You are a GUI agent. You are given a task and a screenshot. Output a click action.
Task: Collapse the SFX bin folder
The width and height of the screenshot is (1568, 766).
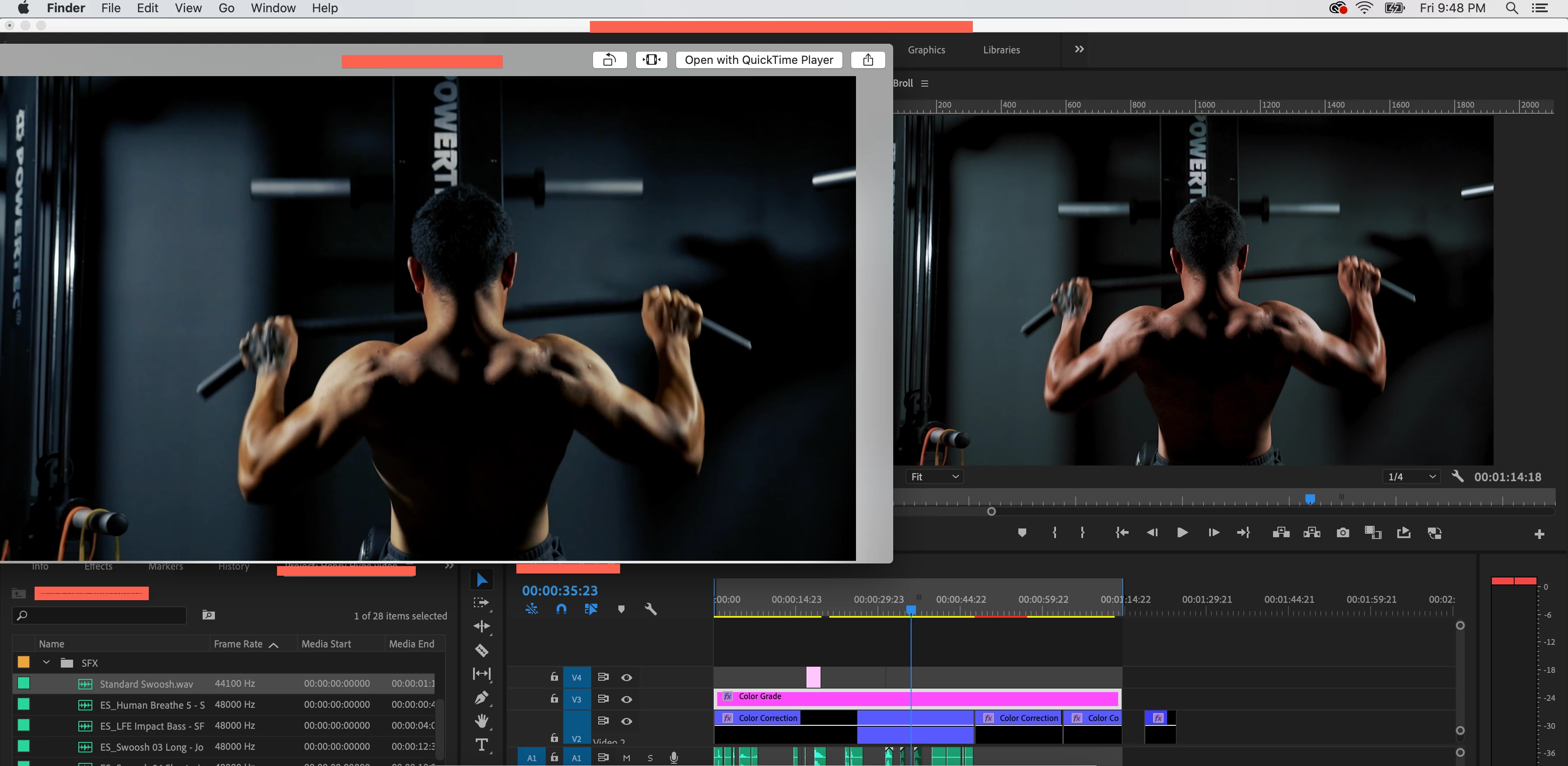pyautogui.click(x=46, y=663)
